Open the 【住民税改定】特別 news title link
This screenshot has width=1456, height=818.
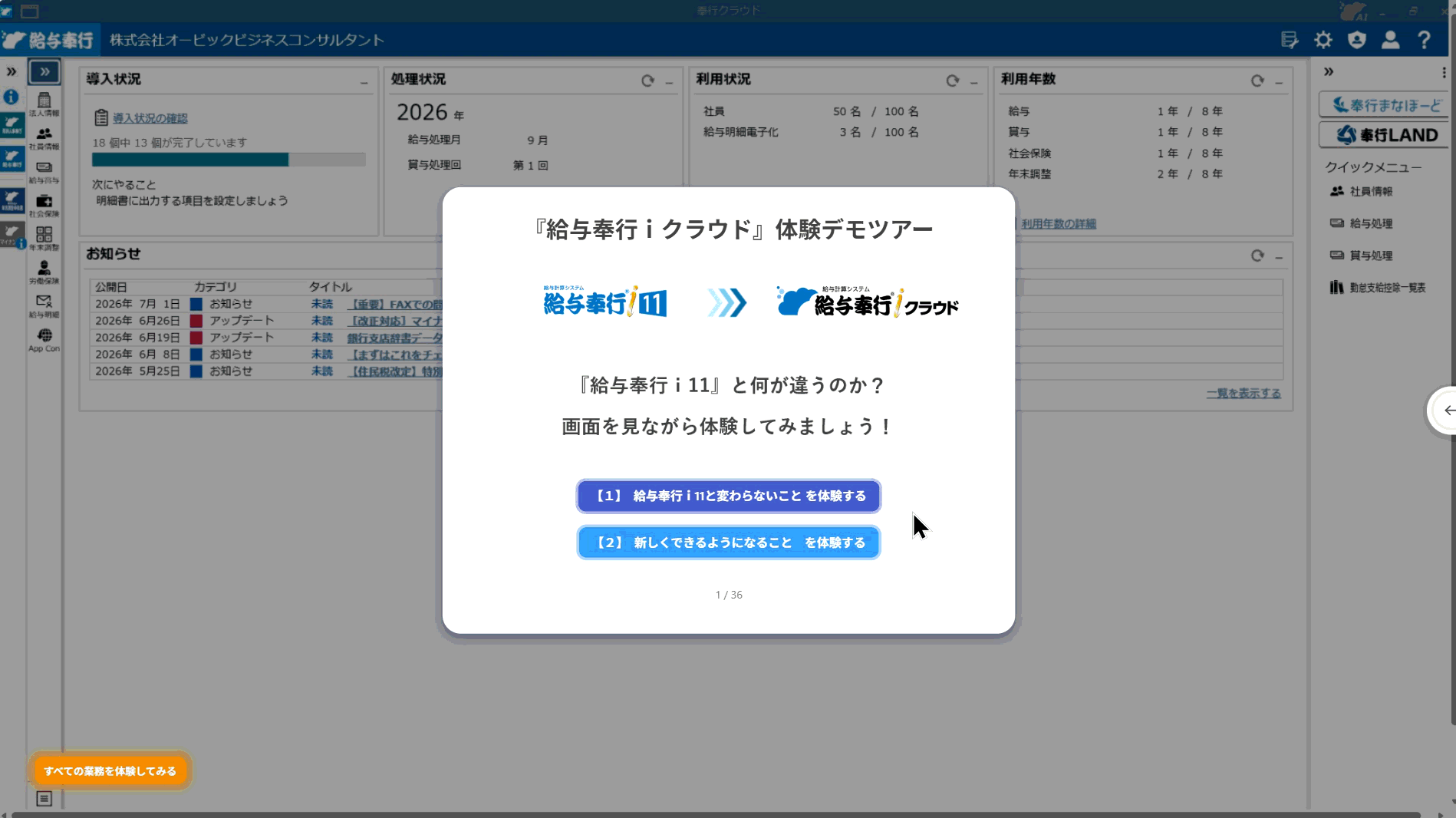[395, 371]
